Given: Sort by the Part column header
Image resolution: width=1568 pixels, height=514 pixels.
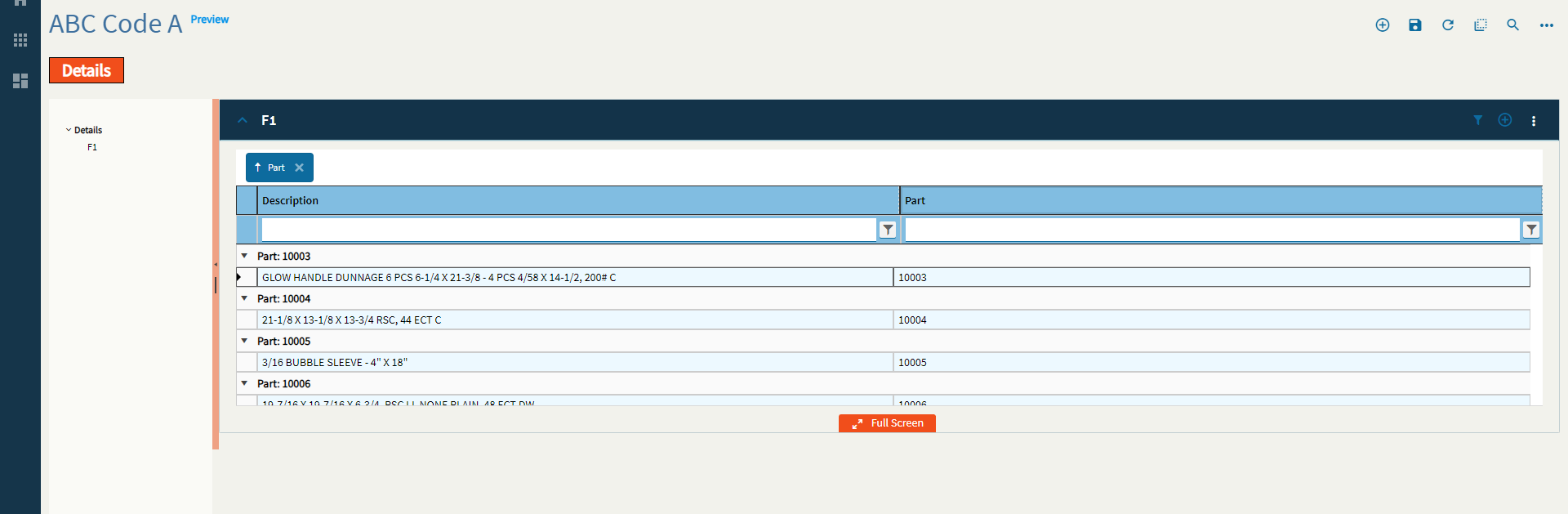Looking at the screenshot, I should 1221,200.
